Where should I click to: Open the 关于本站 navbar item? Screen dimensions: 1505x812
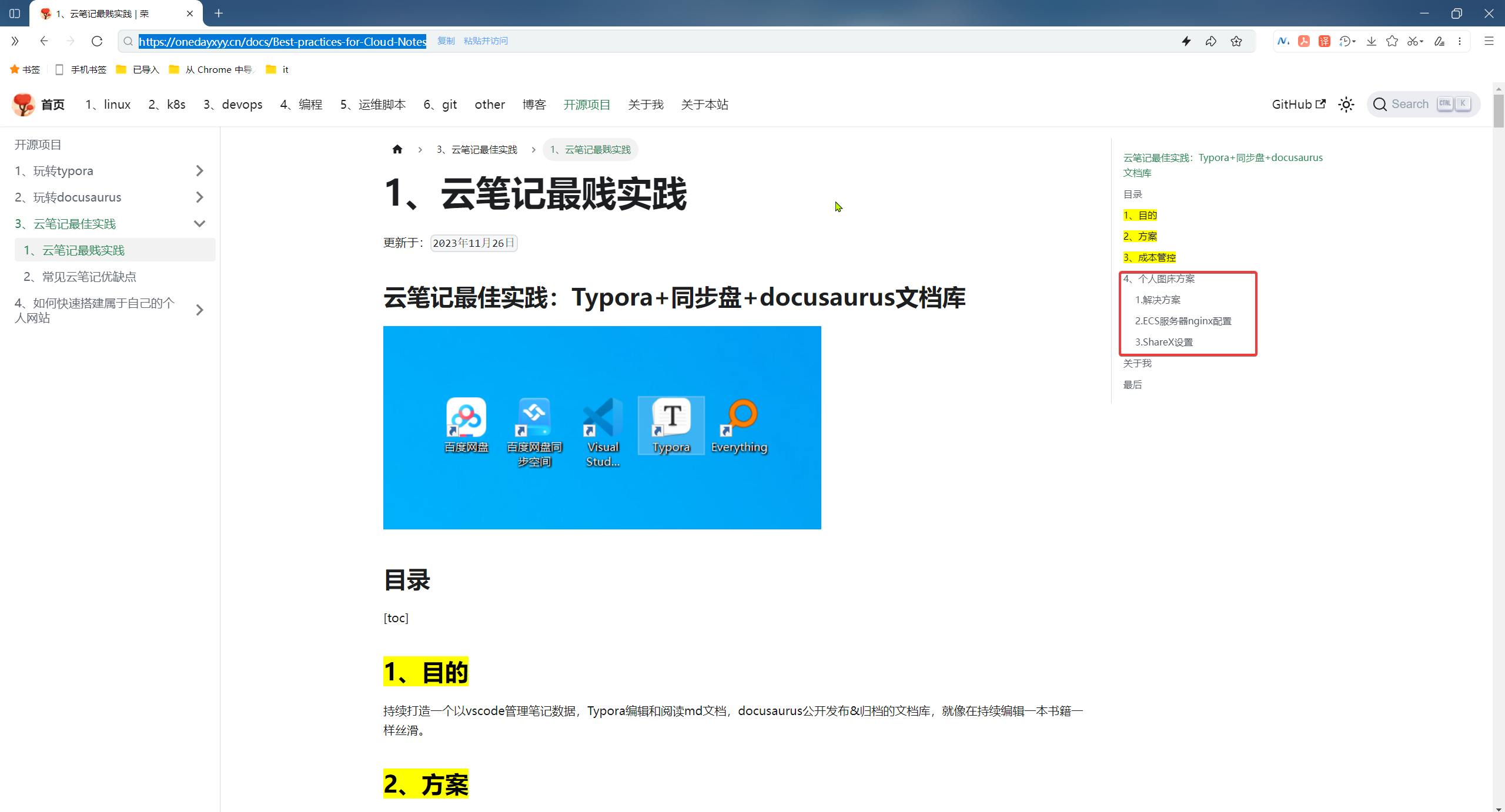[x=704, y=105]
